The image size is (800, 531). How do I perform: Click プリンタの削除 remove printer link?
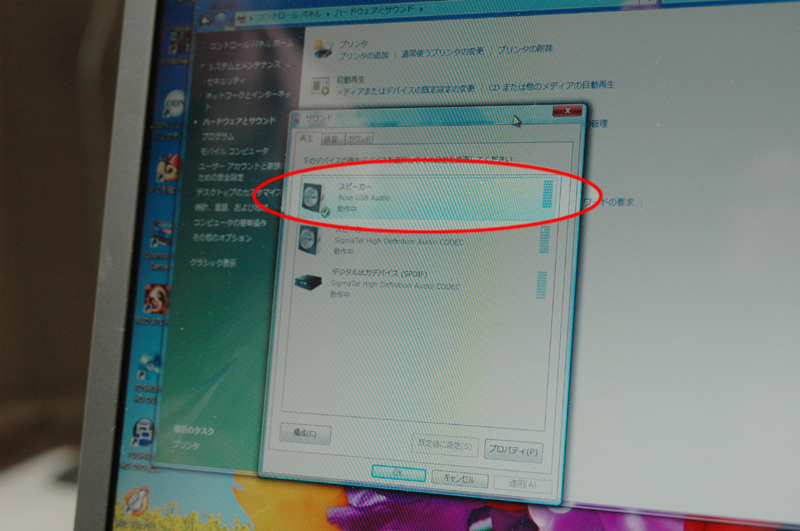pos(525,49)
